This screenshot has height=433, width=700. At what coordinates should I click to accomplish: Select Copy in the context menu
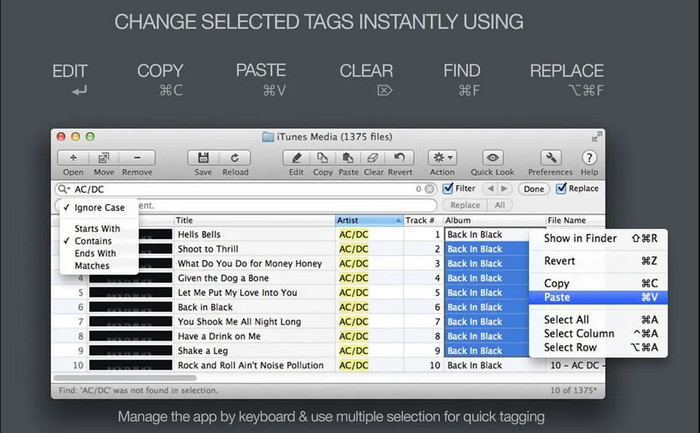coord(598,283)
